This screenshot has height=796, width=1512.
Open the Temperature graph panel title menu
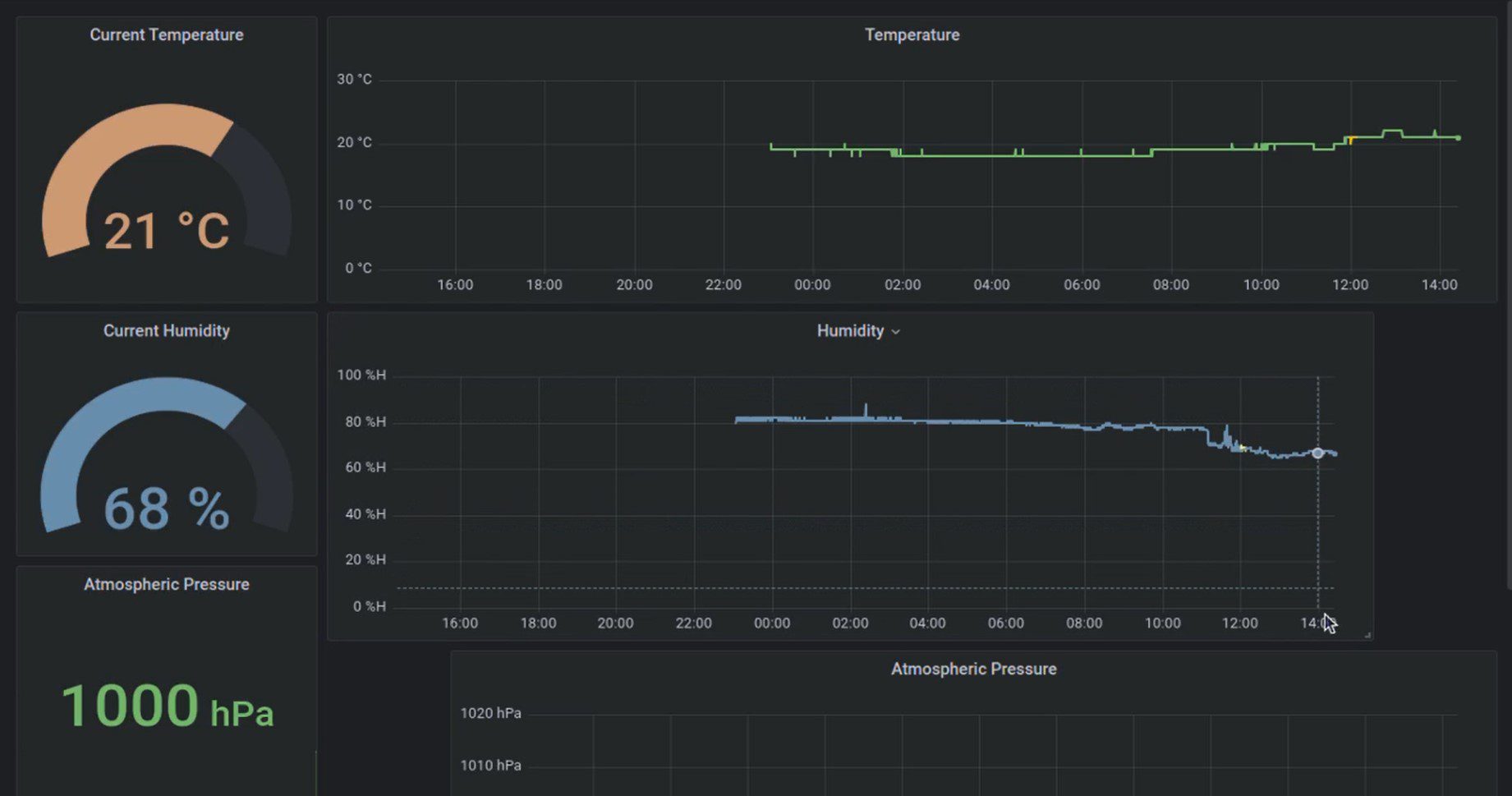click(x=912, y=35)
